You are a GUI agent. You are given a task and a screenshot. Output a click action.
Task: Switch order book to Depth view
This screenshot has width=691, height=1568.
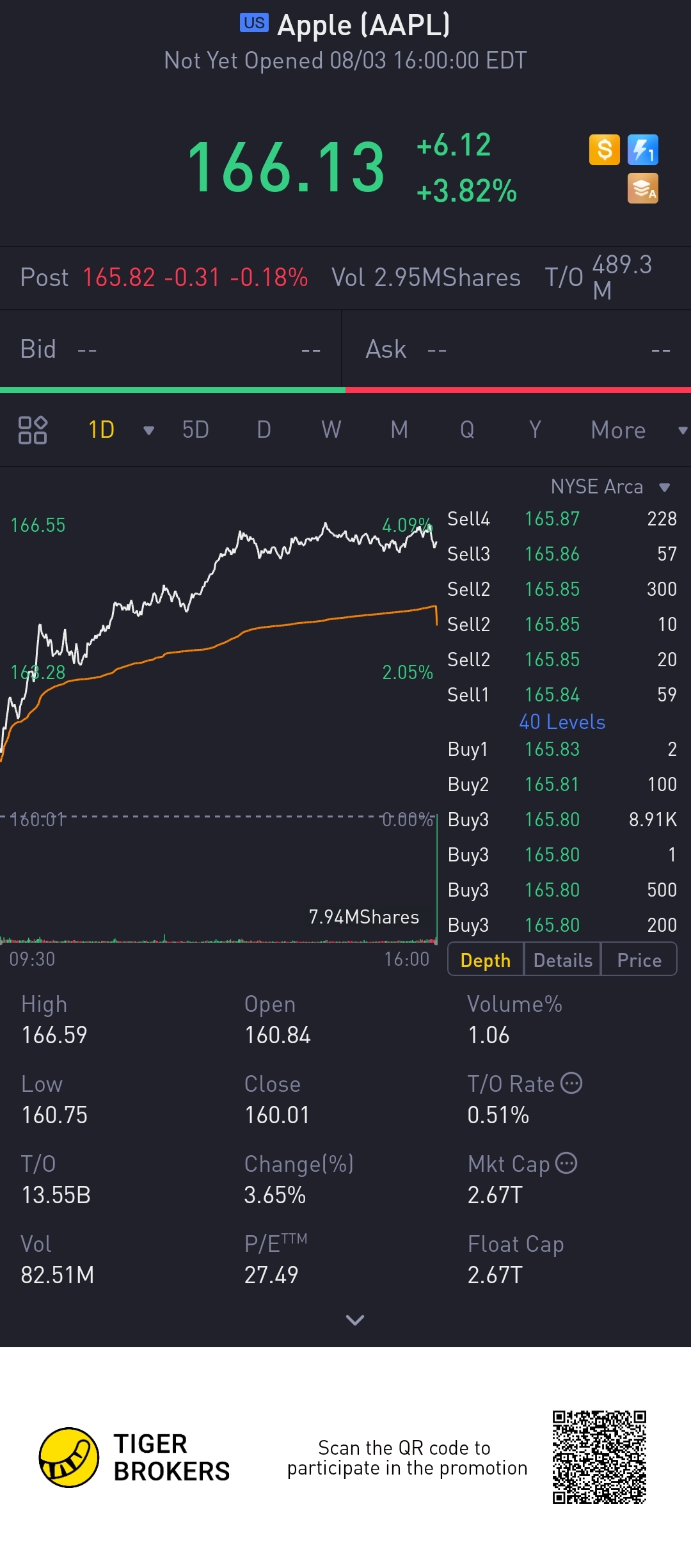click(486, 960)
